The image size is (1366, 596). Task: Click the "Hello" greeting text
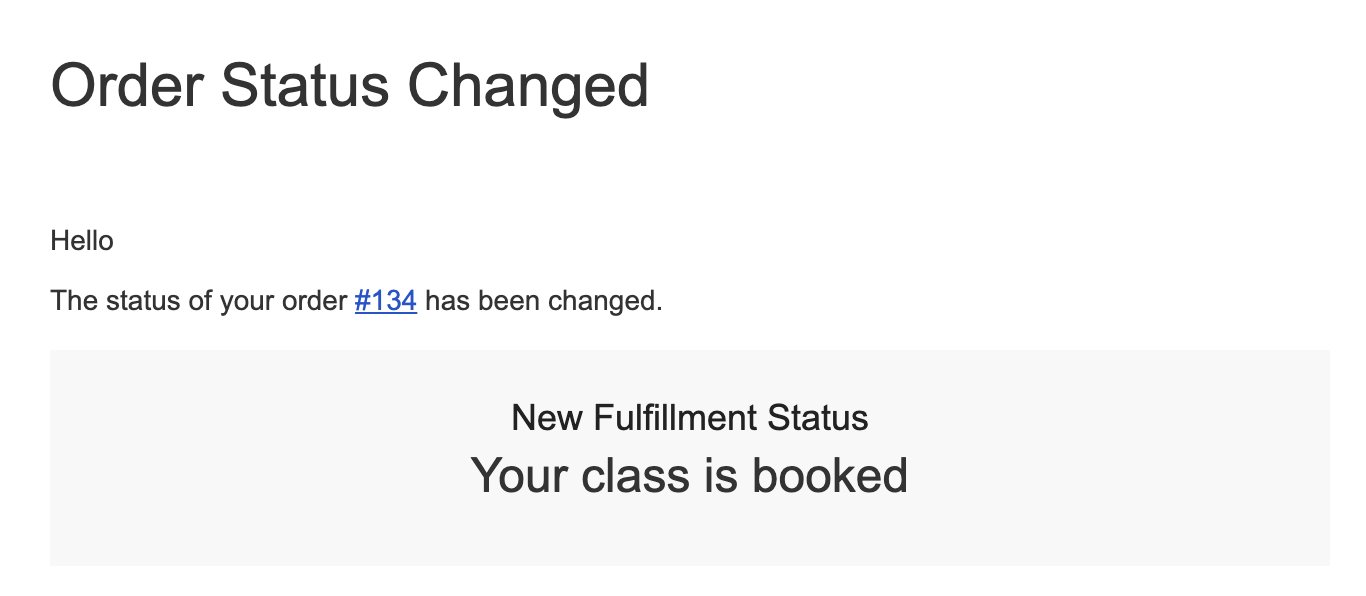coord(82,241)
